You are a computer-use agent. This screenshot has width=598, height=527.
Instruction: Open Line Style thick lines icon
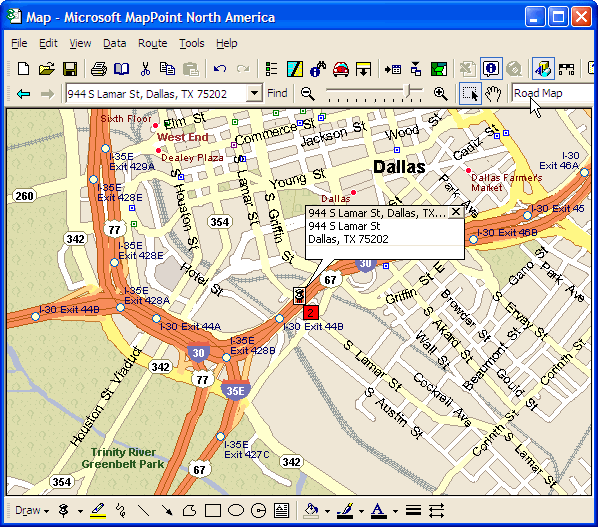click(x=413, y=511)
